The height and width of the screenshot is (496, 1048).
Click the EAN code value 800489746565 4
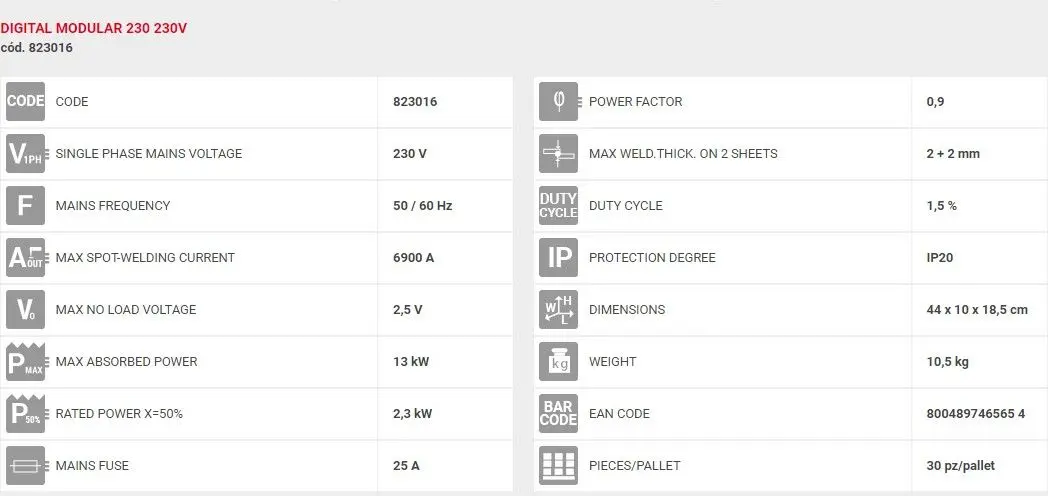(x=975, y=414)
